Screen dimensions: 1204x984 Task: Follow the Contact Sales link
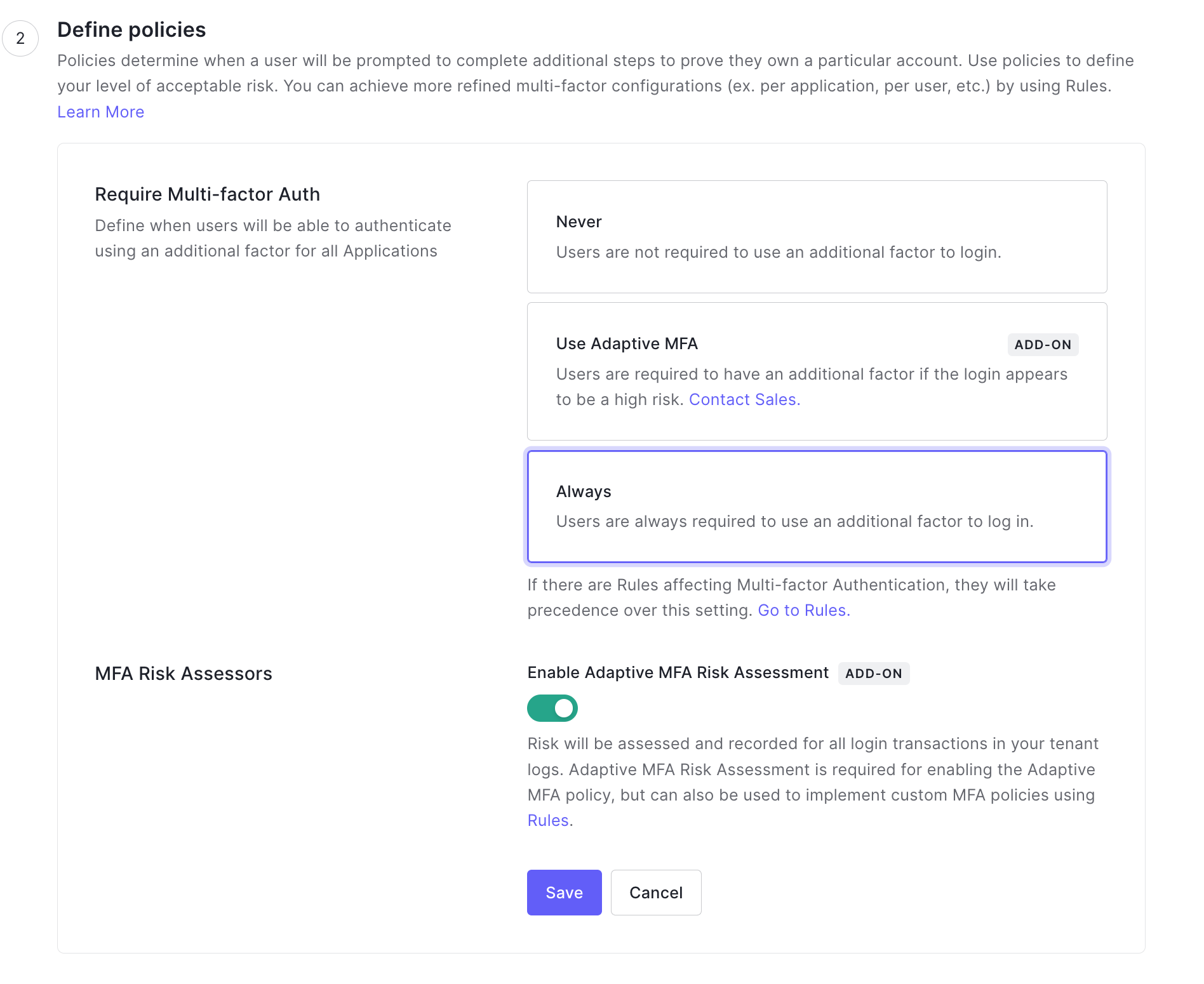click(x=744, y=399)
